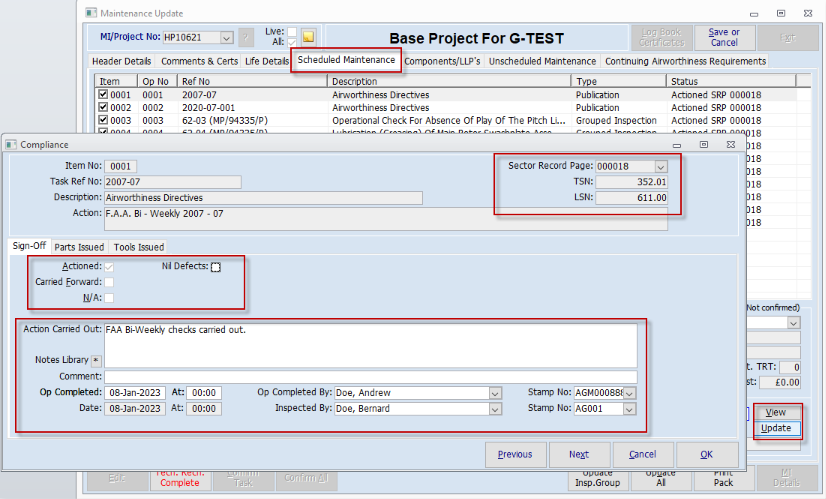Go to the Tools Issued tab
The image size is (826, 499).
pyautogui.click(x=138, y=247)
